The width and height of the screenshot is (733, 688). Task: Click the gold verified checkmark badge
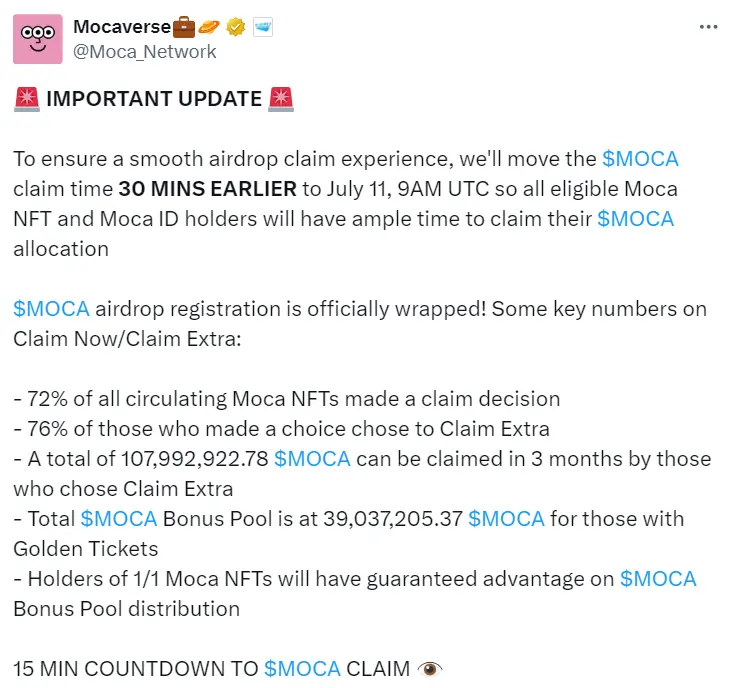[x=236, y=26]
